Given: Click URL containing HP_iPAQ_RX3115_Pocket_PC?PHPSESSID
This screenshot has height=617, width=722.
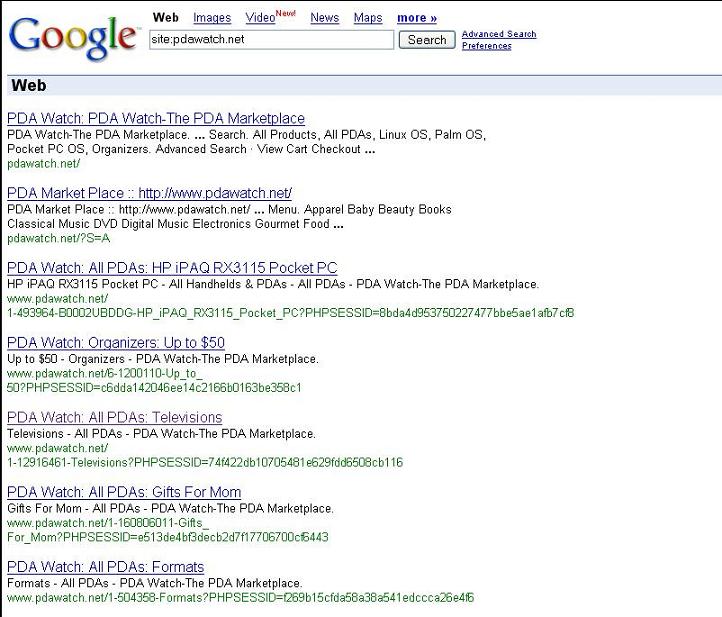Looking at the screenshot, I should pos(291,313).
